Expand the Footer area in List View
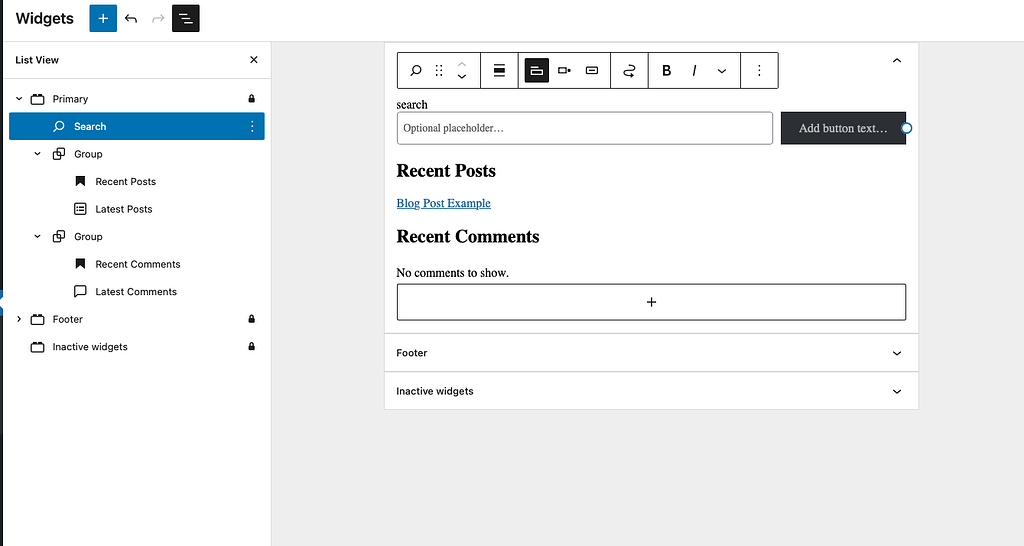Viewport: 1024px width, 546px height. pyautogui.click(x=19, y=319)
